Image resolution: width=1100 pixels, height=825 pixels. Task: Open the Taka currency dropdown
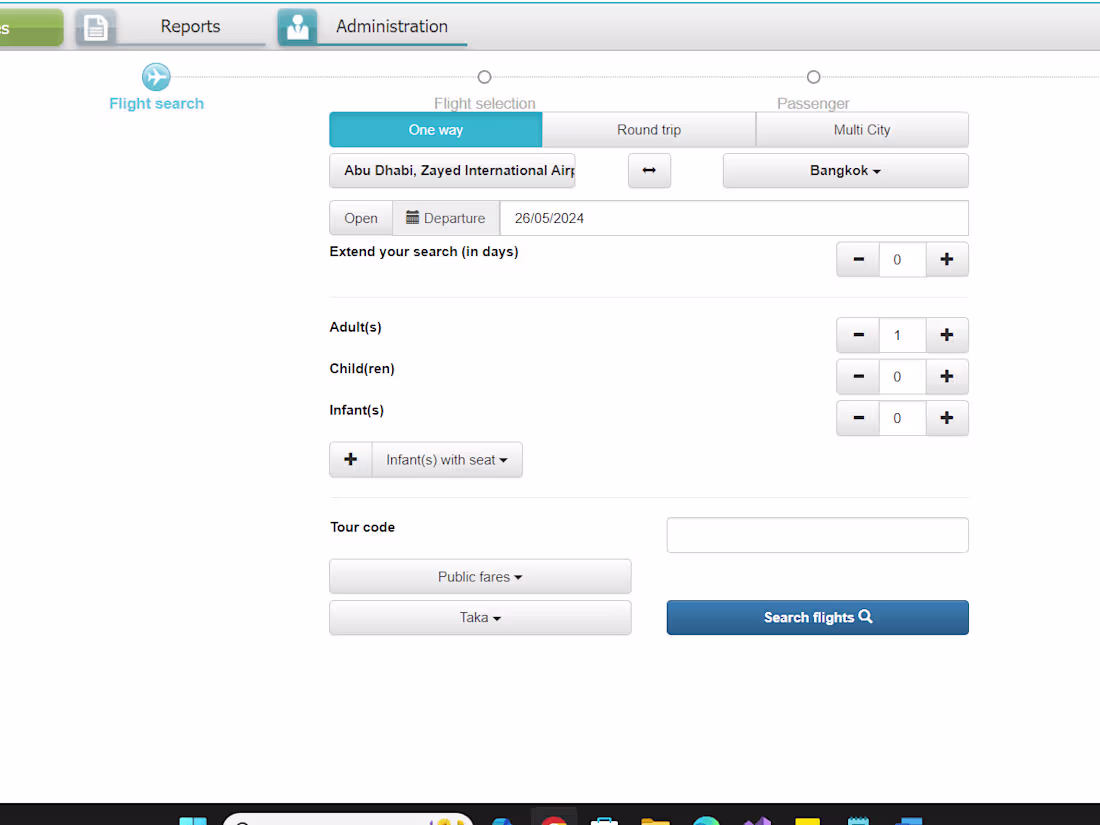[480, 617]
